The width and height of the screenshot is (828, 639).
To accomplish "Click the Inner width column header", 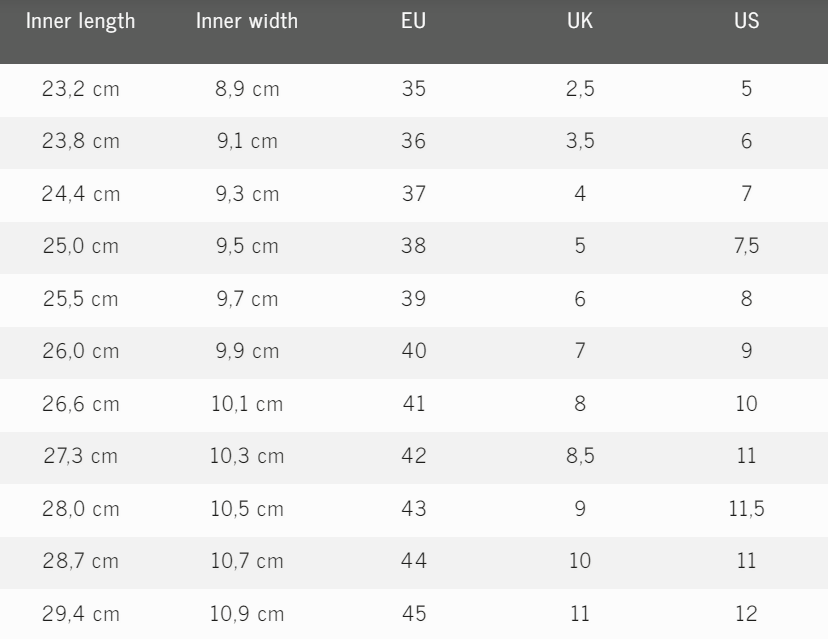I will pyautogui.click(x=247, y=22).
